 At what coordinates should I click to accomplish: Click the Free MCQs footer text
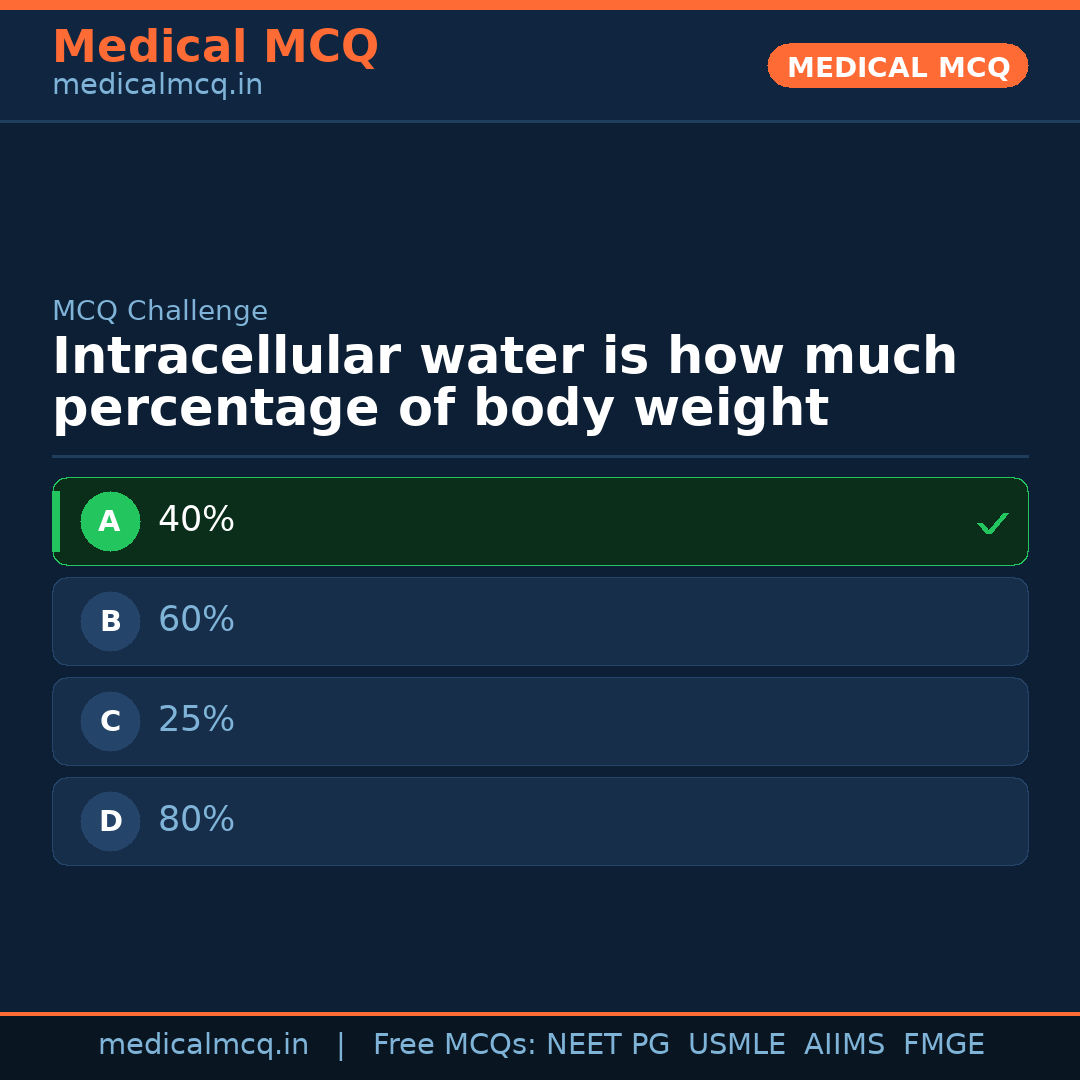pos(454,1045)
